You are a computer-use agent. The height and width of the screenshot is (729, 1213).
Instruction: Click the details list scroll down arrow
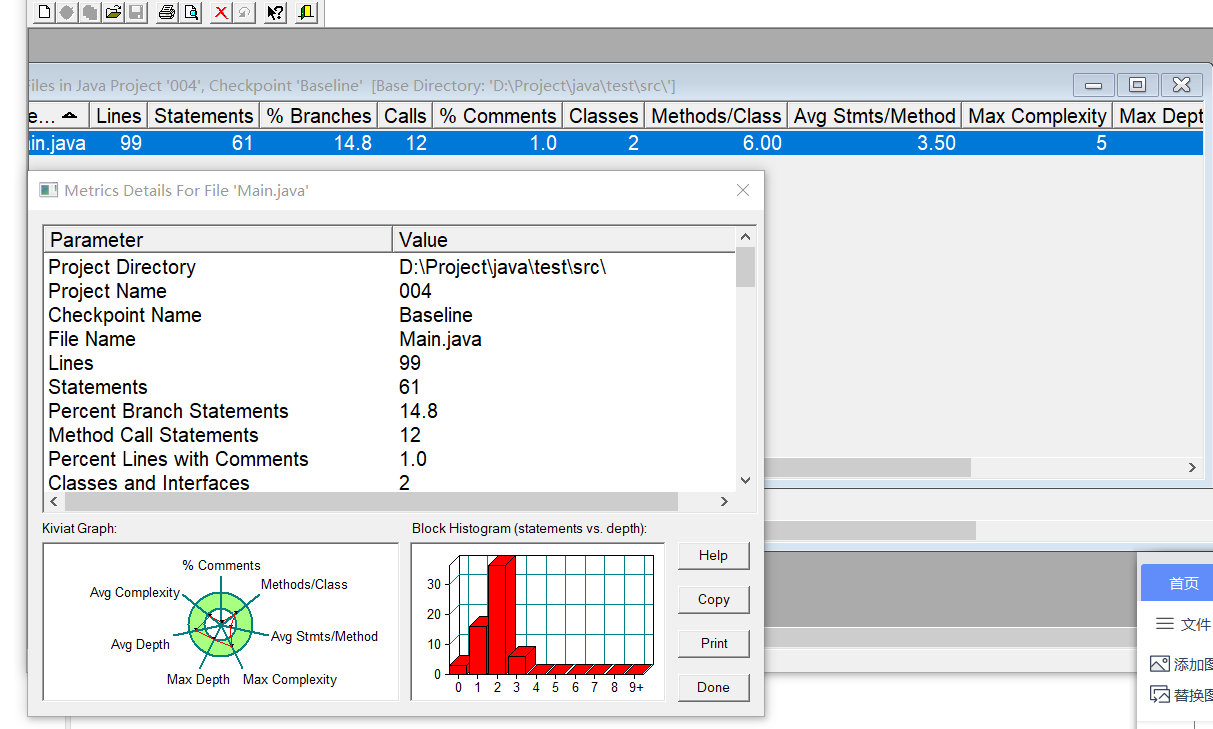745,481
